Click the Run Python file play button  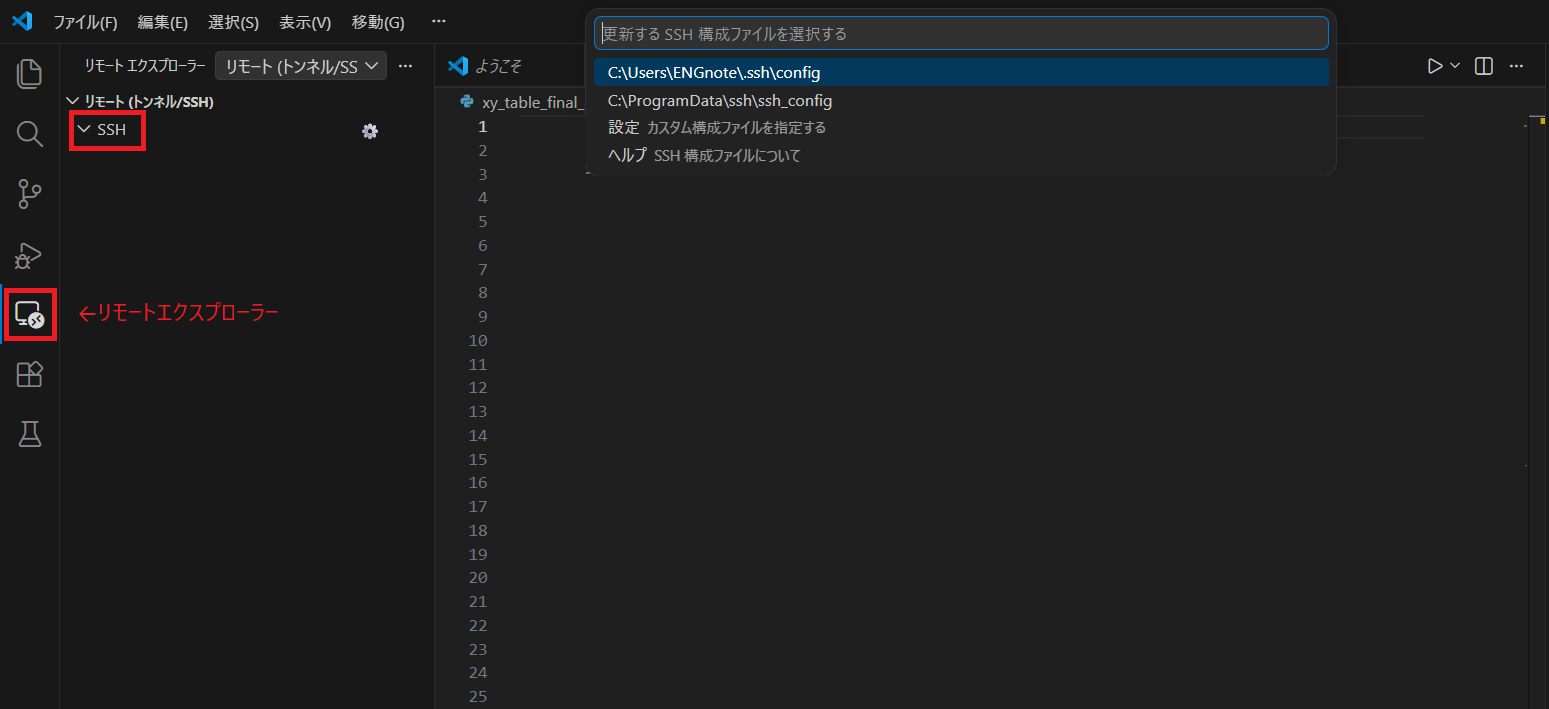click(1435, 66)
